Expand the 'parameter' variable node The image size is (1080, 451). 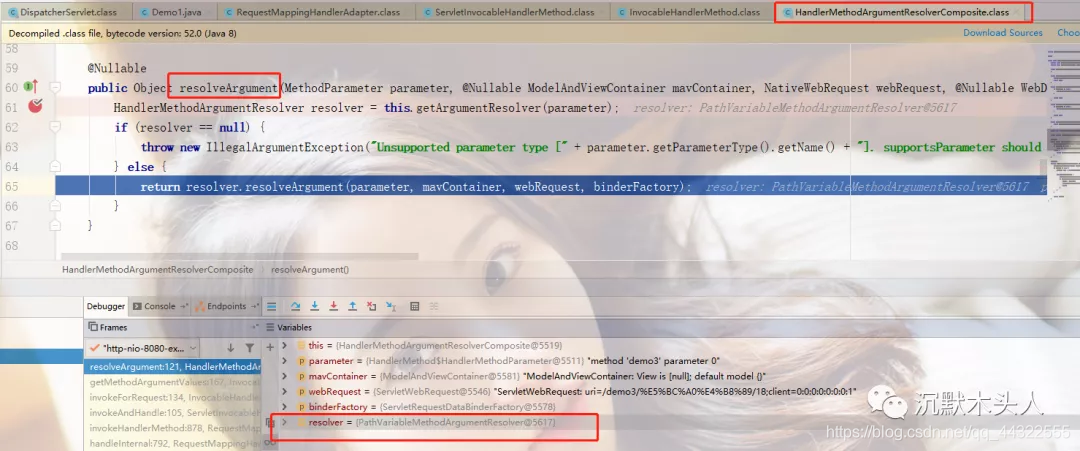[x=285, y=361]
